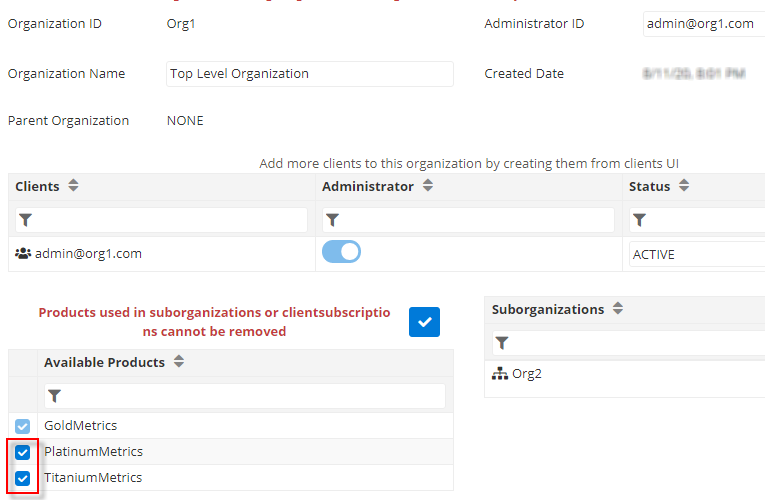Click the filter icon under Suborganizations
The width and height of the screenshot is (765, 500).
click(502, 343)
